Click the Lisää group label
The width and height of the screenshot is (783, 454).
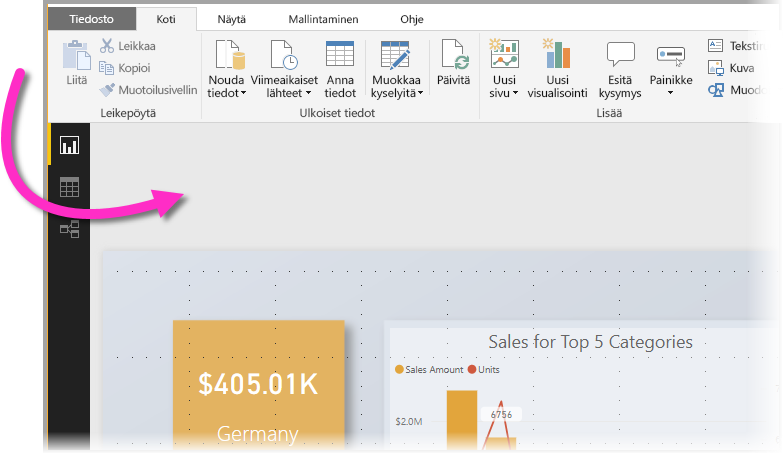click(x=609, y=113)
